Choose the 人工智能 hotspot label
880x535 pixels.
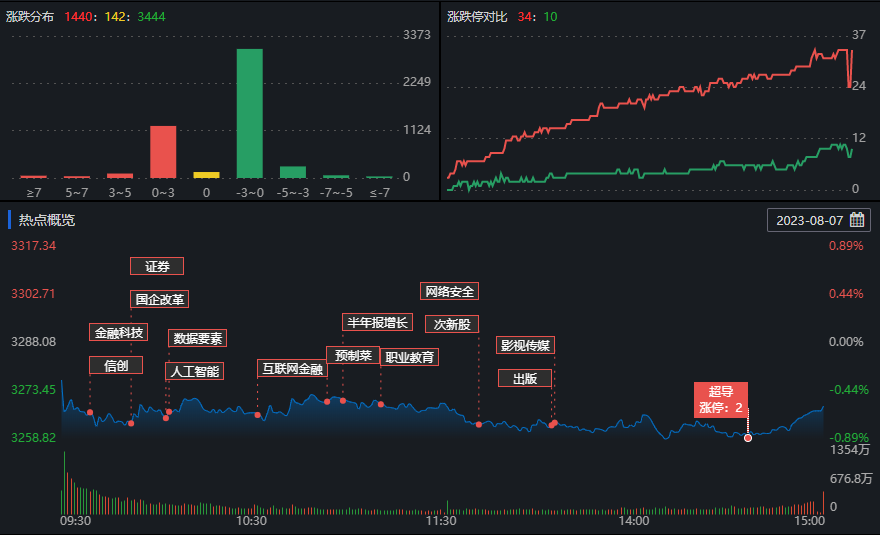click(x=194, y=371)
